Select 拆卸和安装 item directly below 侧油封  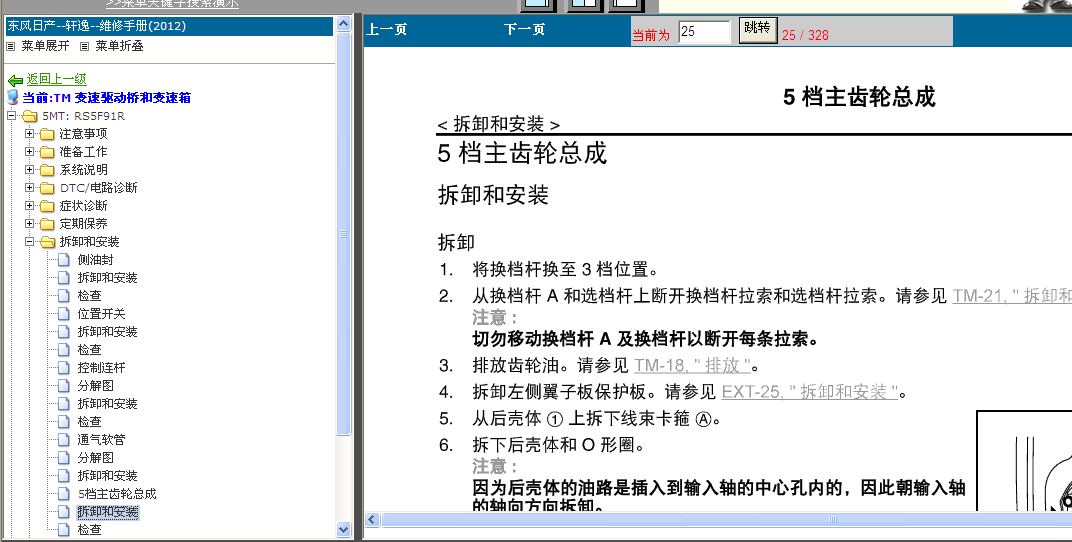click(107, 277)
